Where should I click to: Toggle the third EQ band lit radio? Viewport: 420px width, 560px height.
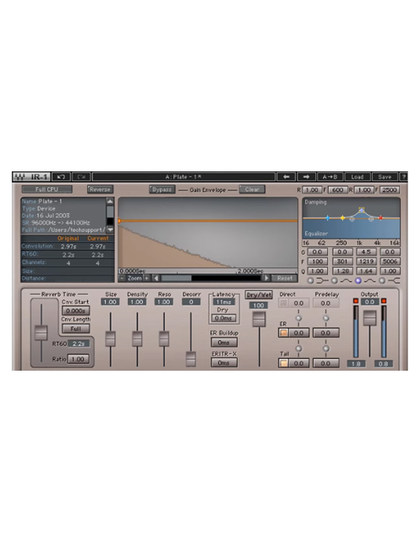pos(358,281)
